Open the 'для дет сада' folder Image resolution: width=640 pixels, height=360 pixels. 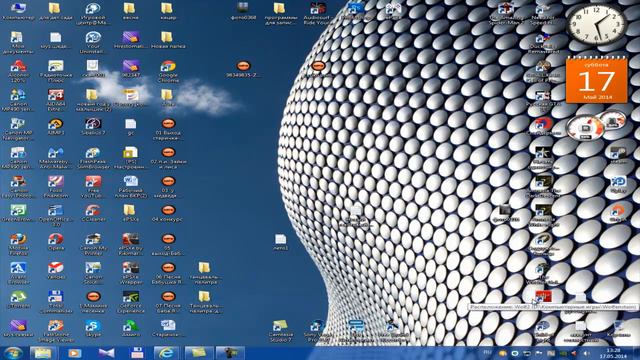(56, 11)
